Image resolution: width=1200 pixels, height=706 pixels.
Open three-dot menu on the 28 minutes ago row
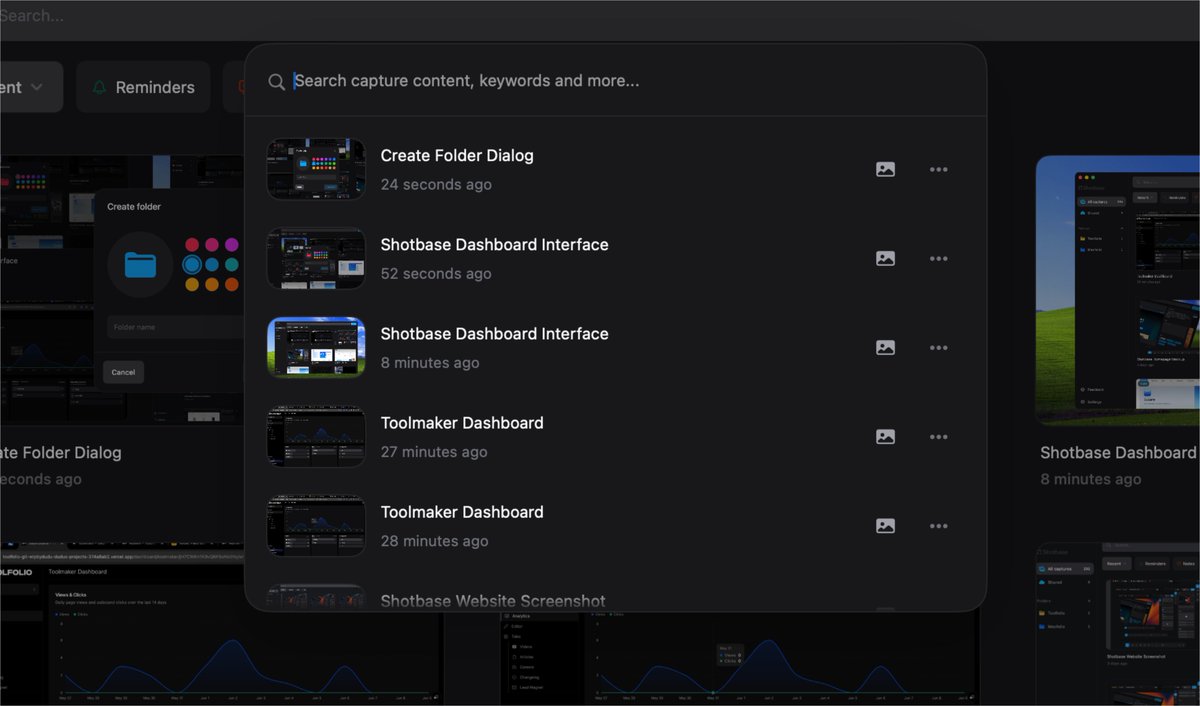tap(938, 526)
